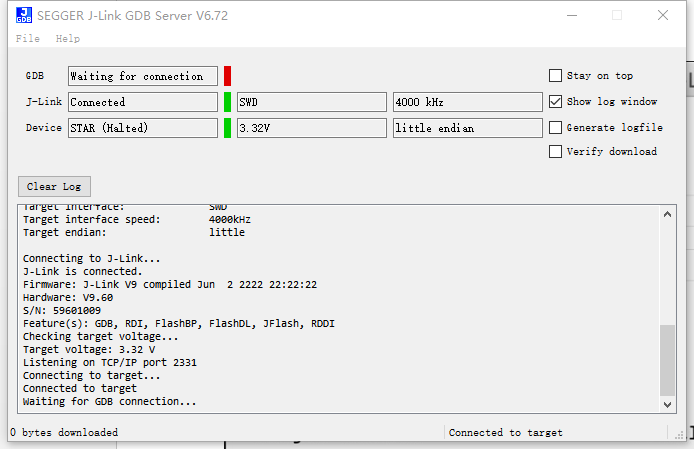694x449 pixels.
Task: Click the green J-Link status indicator
Action: click(x=227, y=102)
